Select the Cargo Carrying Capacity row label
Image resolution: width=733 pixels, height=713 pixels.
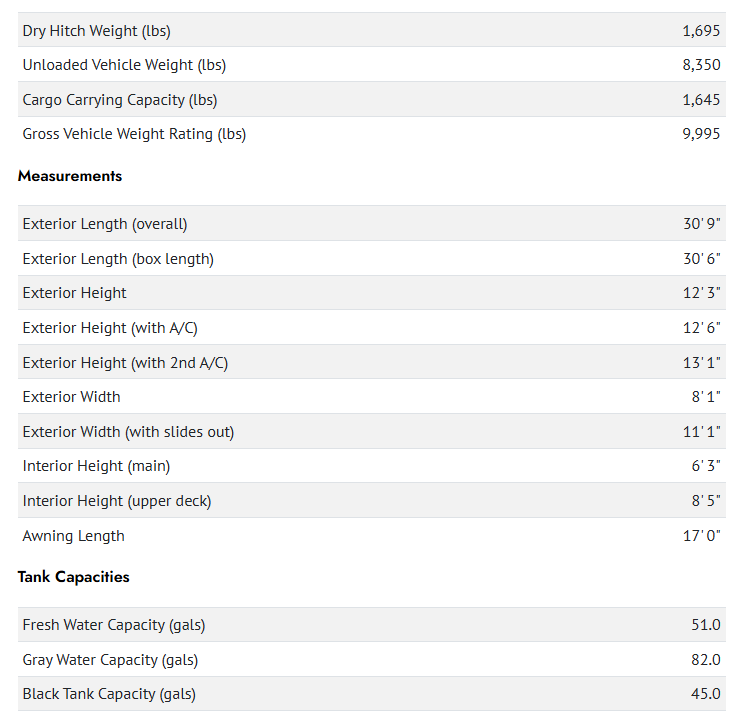point(119,100)
